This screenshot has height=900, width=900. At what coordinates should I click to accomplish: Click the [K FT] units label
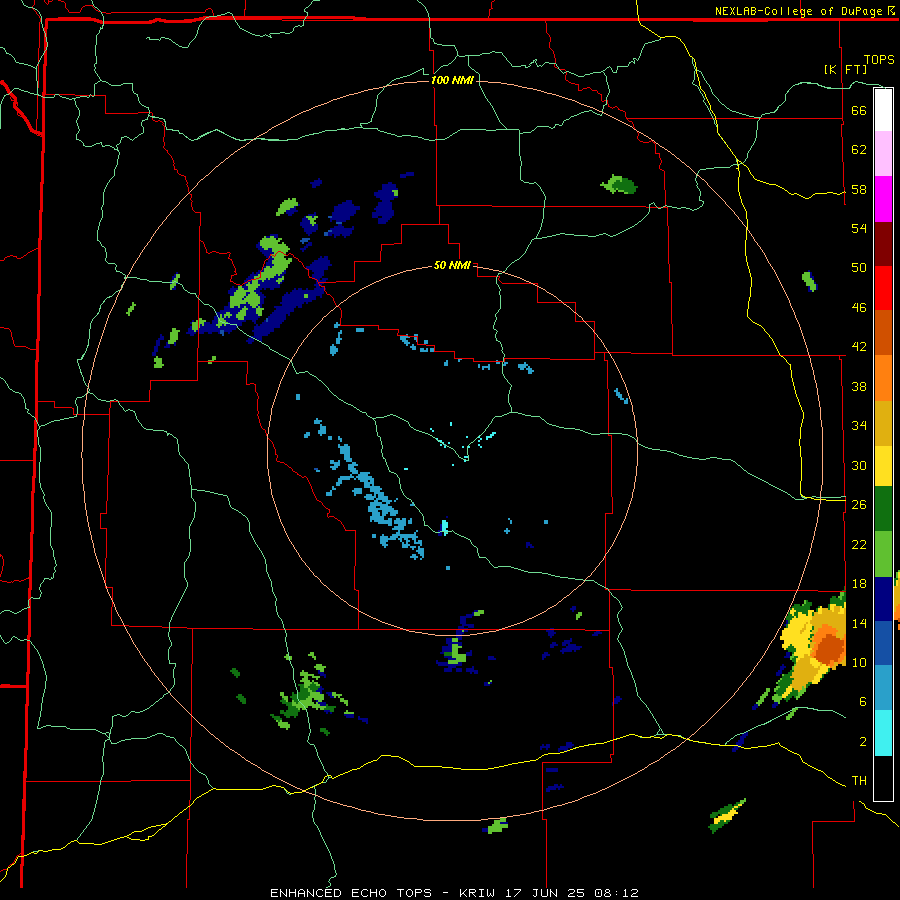pyautogui.click(x=845, y=69)
